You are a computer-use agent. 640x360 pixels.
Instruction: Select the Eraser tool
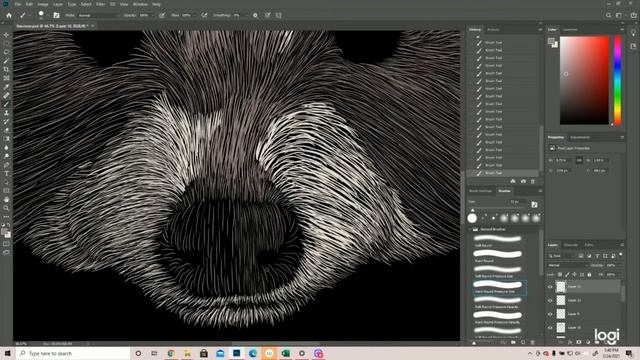point(6,130)
